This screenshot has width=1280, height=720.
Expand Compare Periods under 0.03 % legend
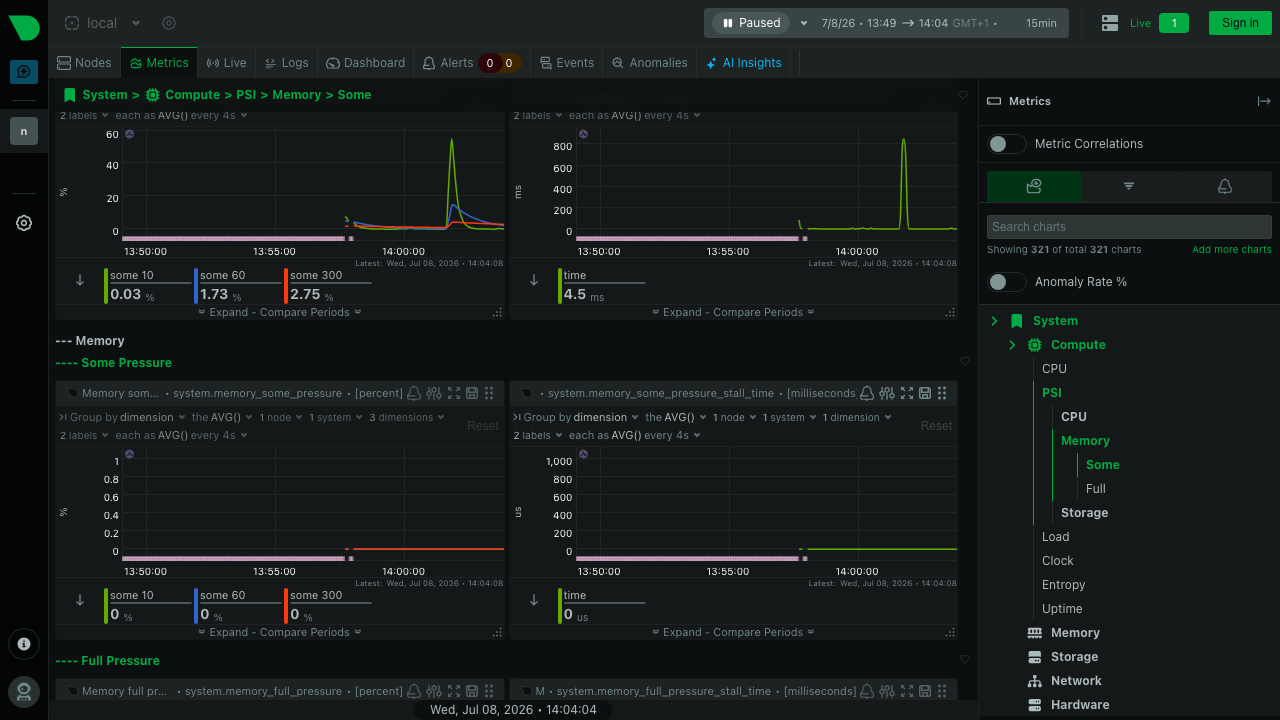pyautogui.click(x=280, y=312)
